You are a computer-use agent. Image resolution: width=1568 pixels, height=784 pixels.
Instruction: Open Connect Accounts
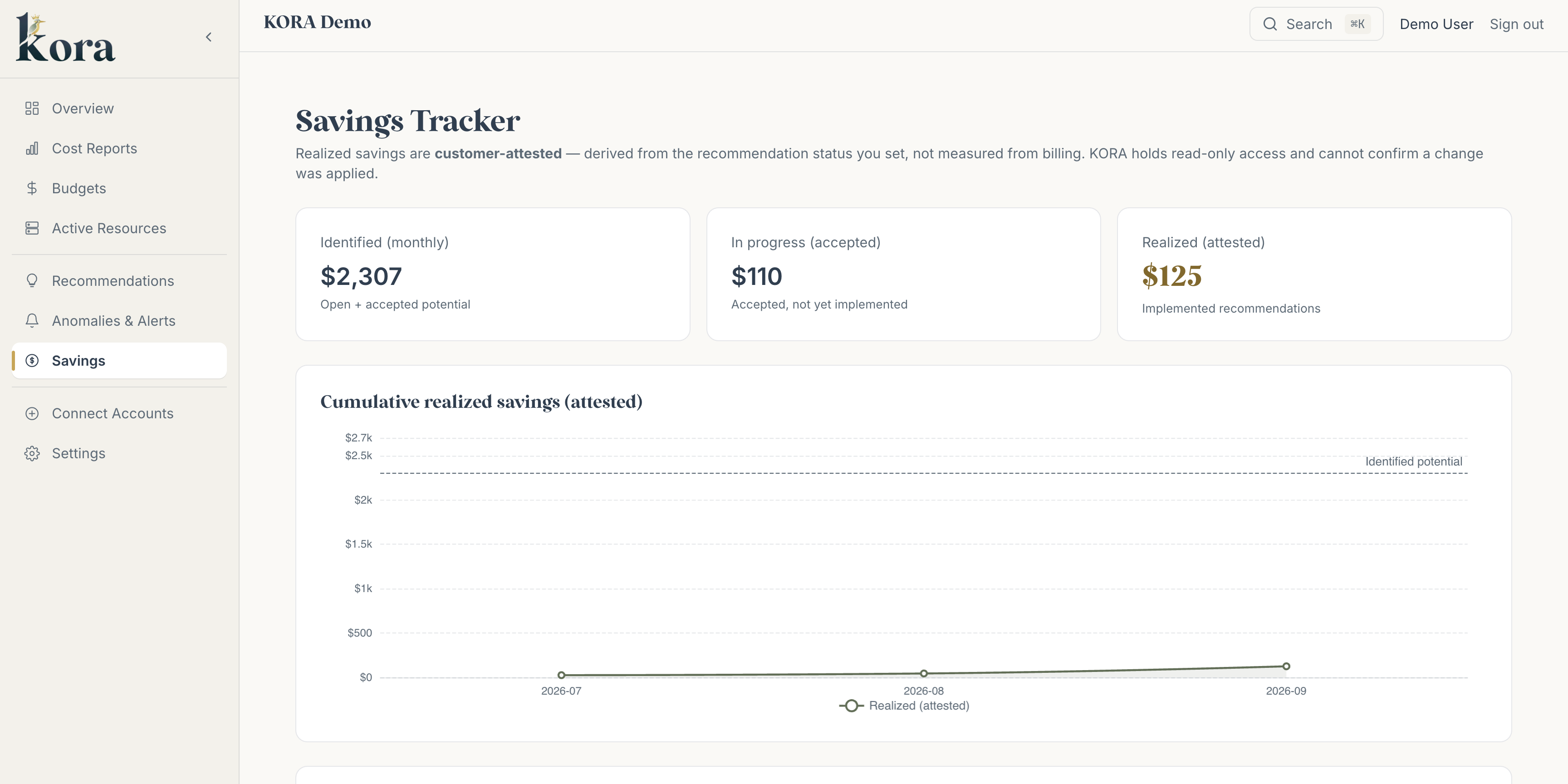[x=119, y=413]
